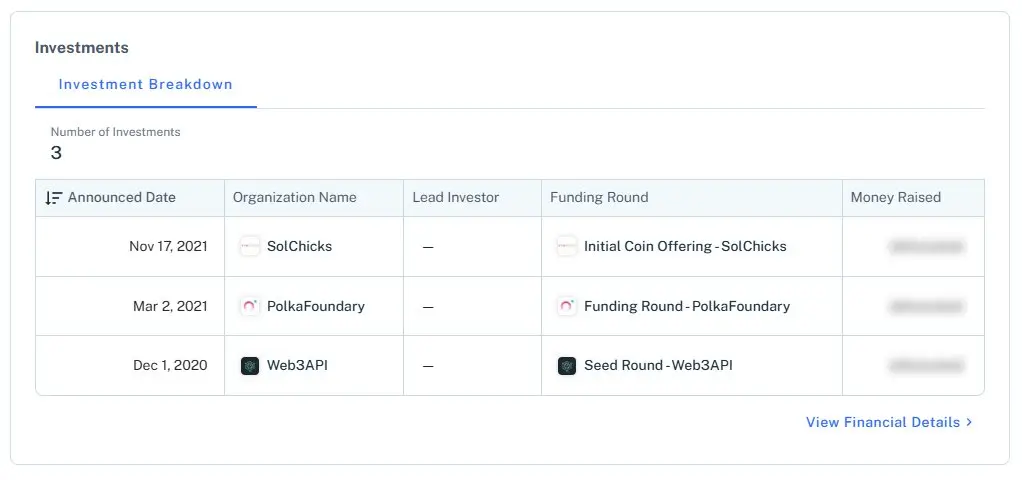Image resolution: width=1022 pixels, height=480 pixels.
Task: Open the SolChicks organization link
Action: click(x=299, y=247)
